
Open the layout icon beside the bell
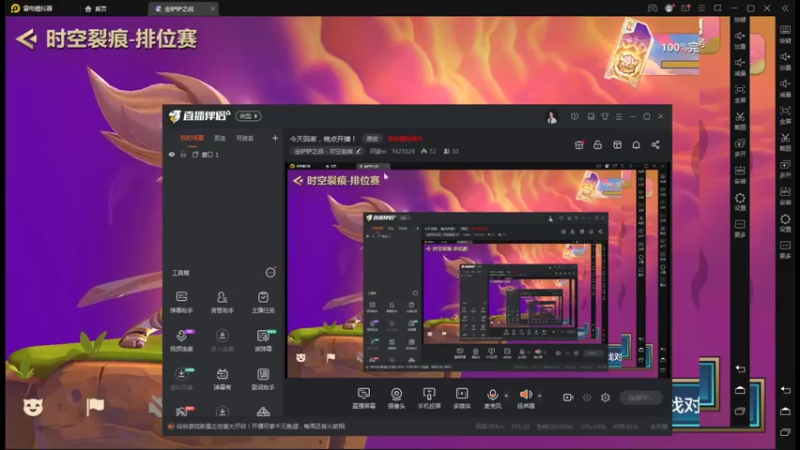(617, 145)
